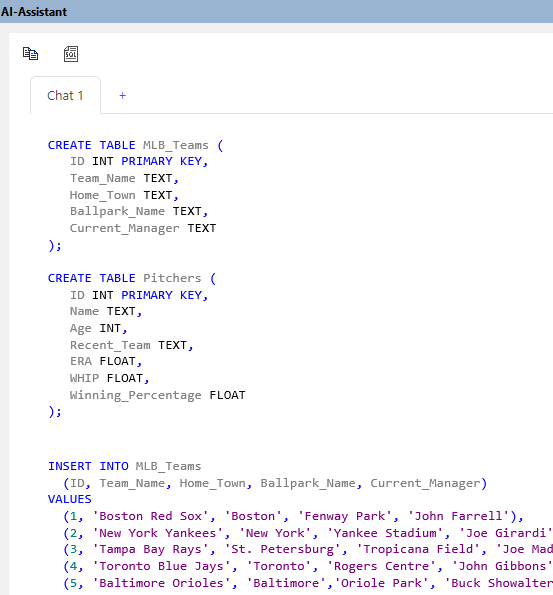
Task: Select the ERA FLOAT column line
Action: click(106, 361)
